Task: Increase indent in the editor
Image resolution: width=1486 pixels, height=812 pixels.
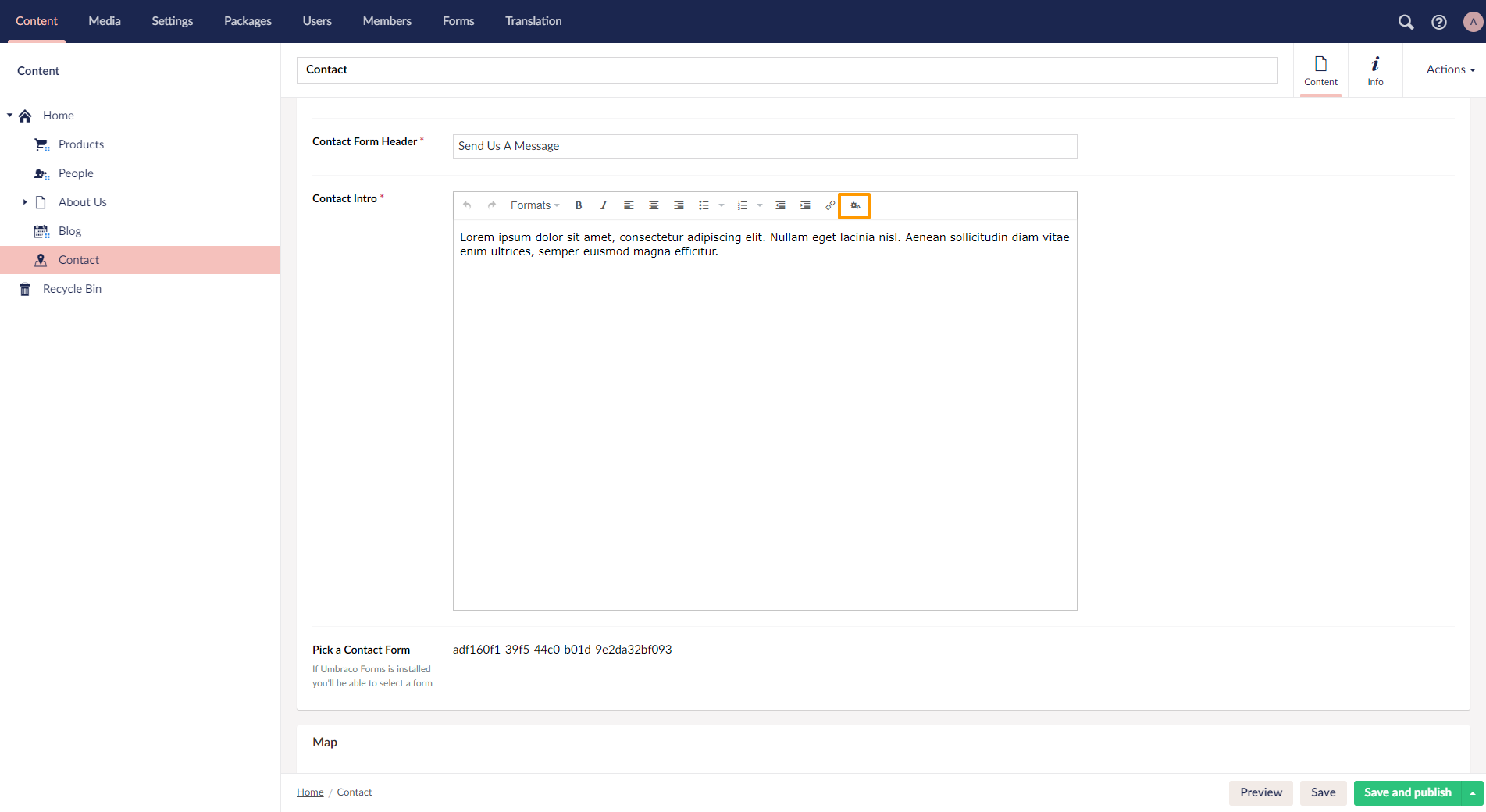Action: pos(805,205)
